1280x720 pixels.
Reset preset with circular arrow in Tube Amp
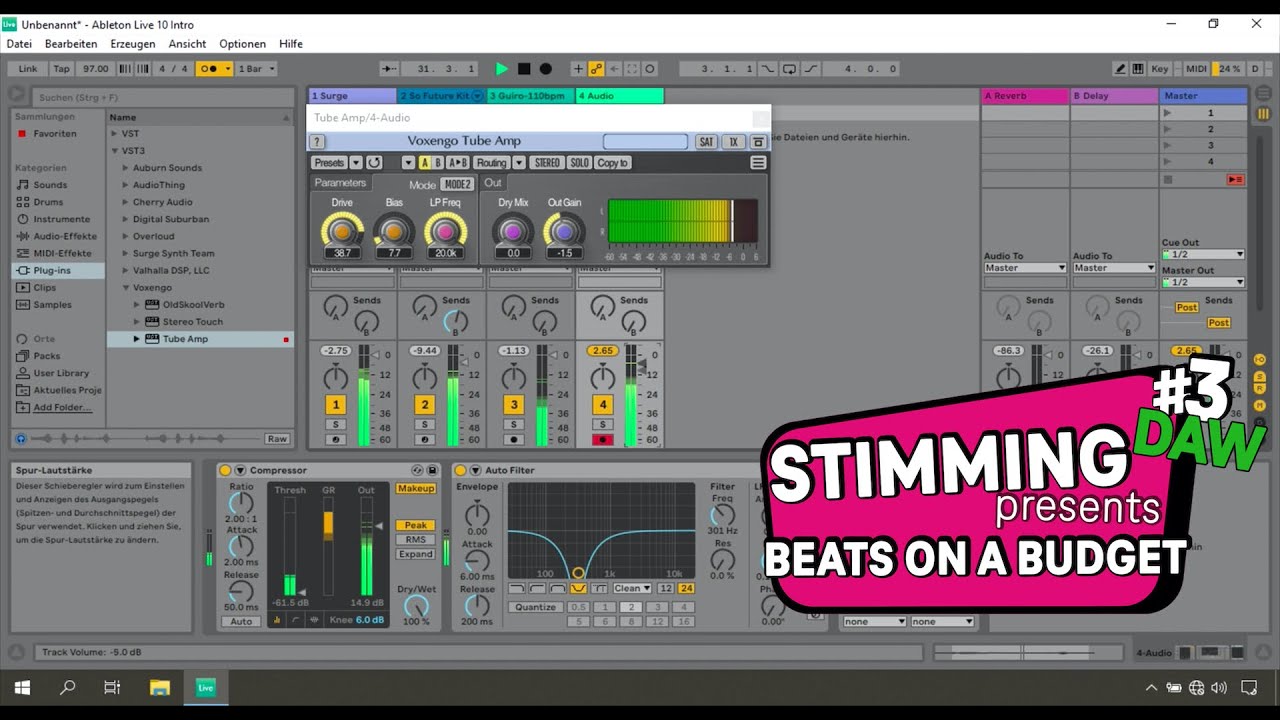point(374,162)
